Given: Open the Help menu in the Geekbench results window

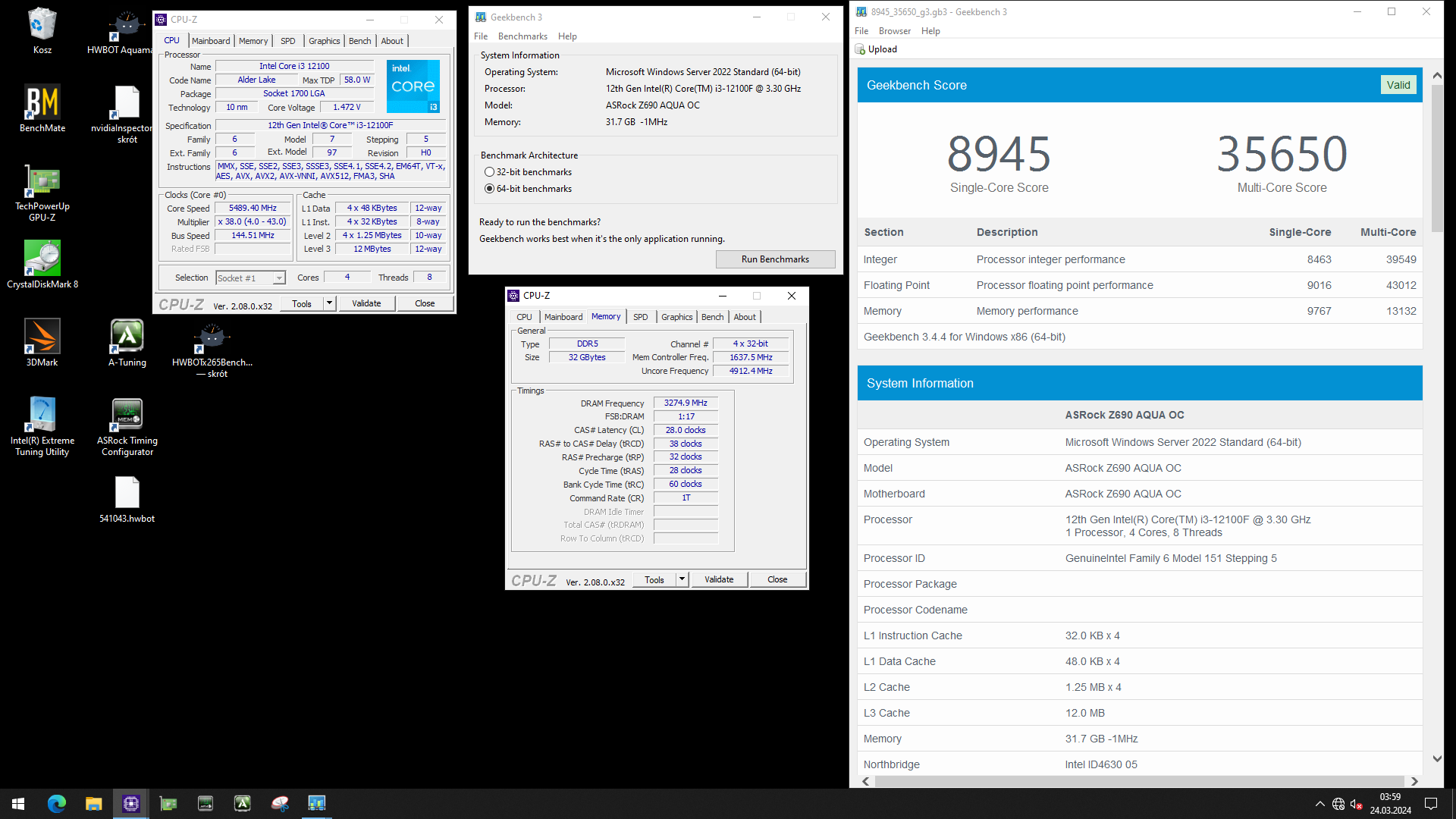Looking at the screenshot, I should coord(930,31).
